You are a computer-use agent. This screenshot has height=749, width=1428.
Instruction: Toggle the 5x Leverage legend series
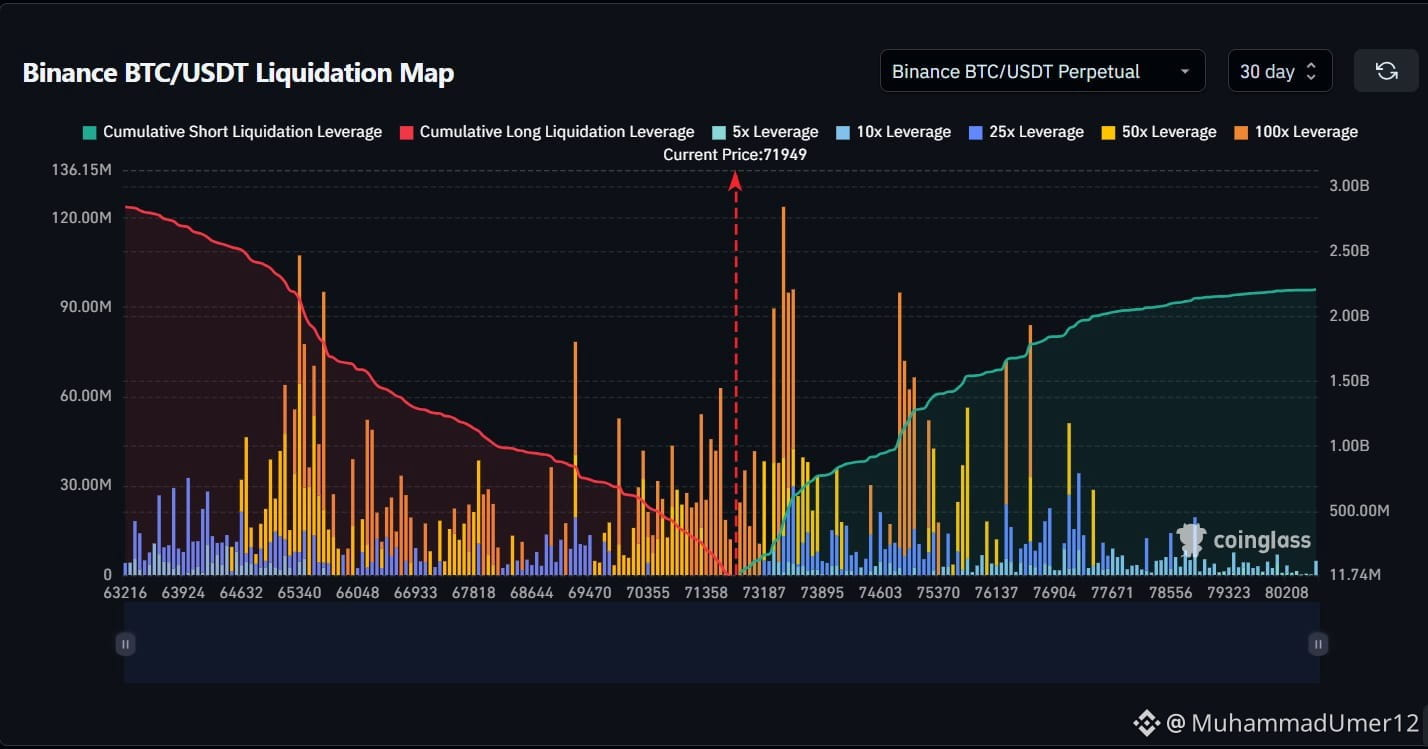click(765, 132)
